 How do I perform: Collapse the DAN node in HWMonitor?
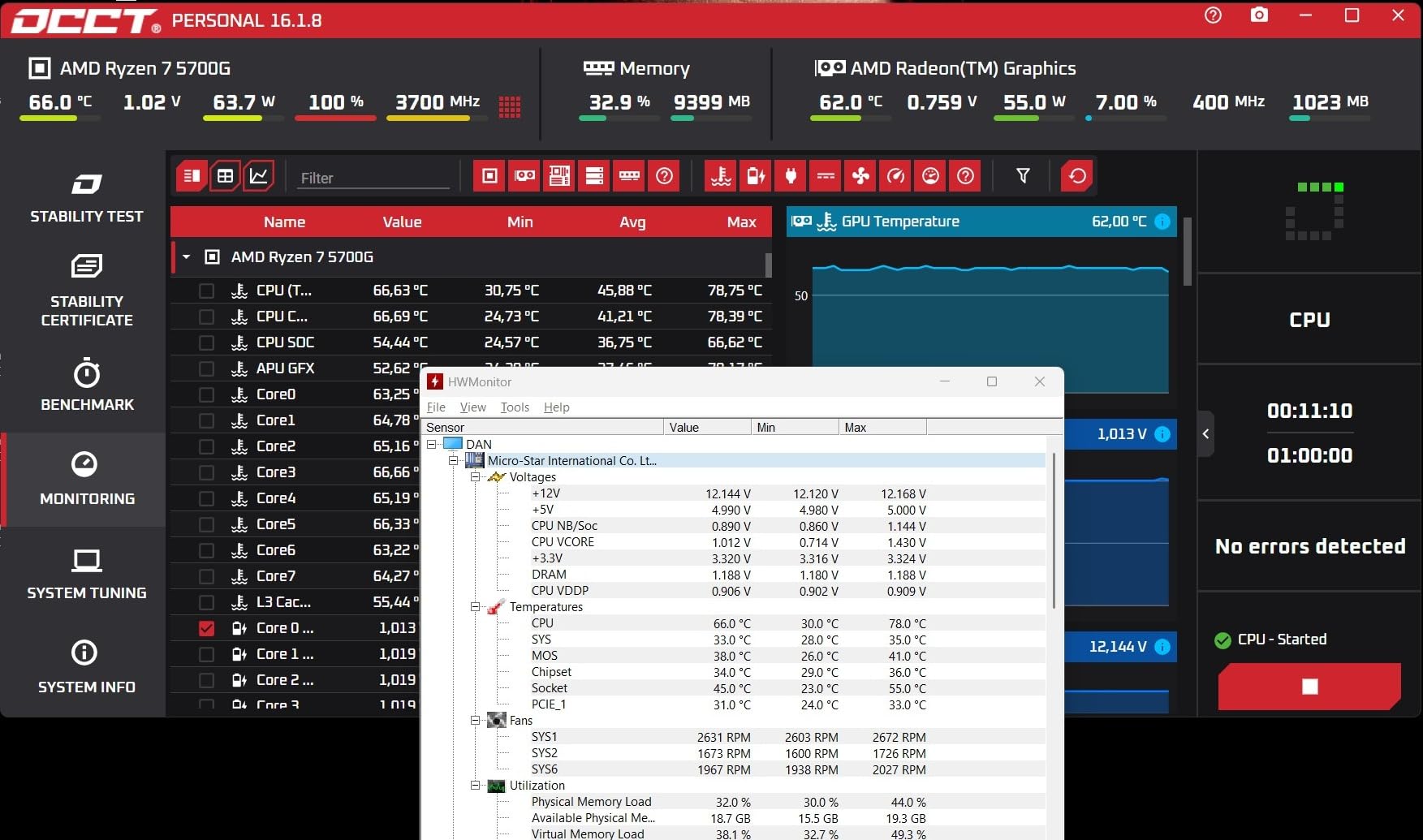click(432, 444)
